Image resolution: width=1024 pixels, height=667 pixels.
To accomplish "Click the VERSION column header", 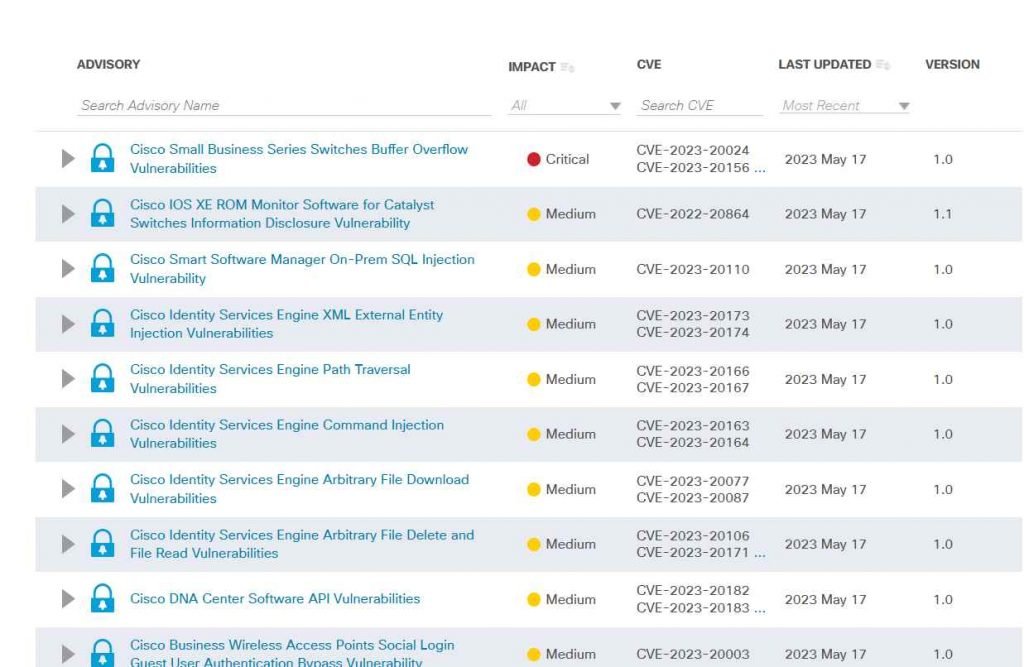I will (x=952, y=65).
